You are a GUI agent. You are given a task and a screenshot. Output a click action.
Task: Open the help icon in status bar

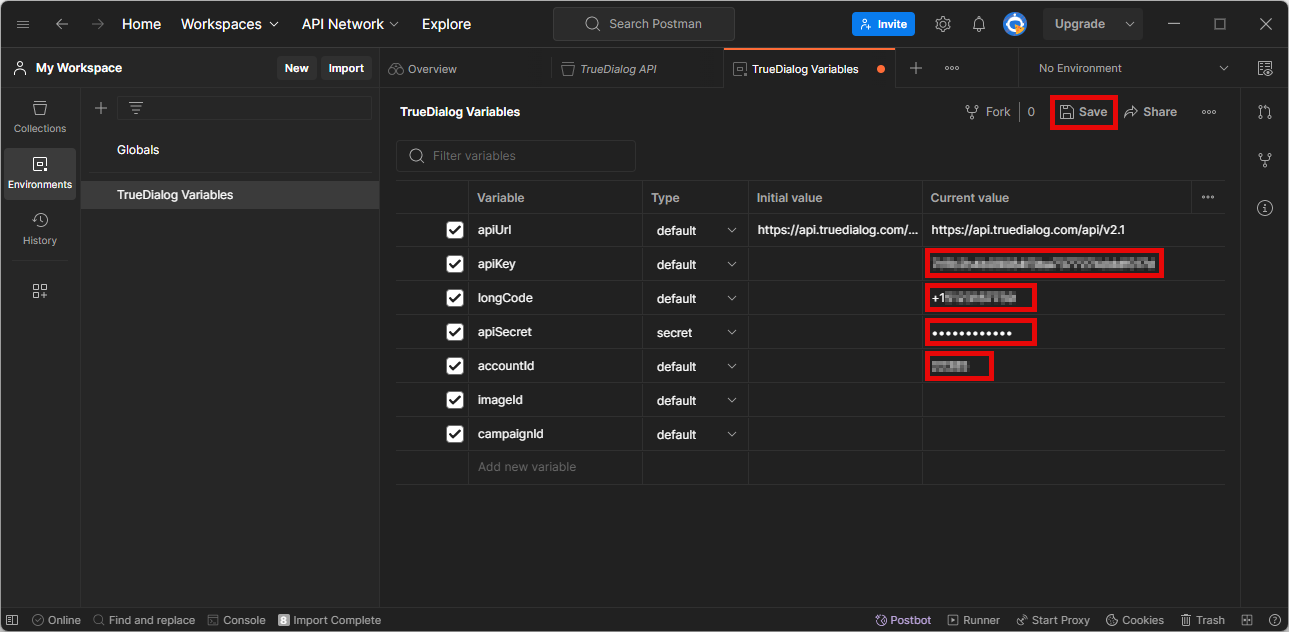[1274, 620]
